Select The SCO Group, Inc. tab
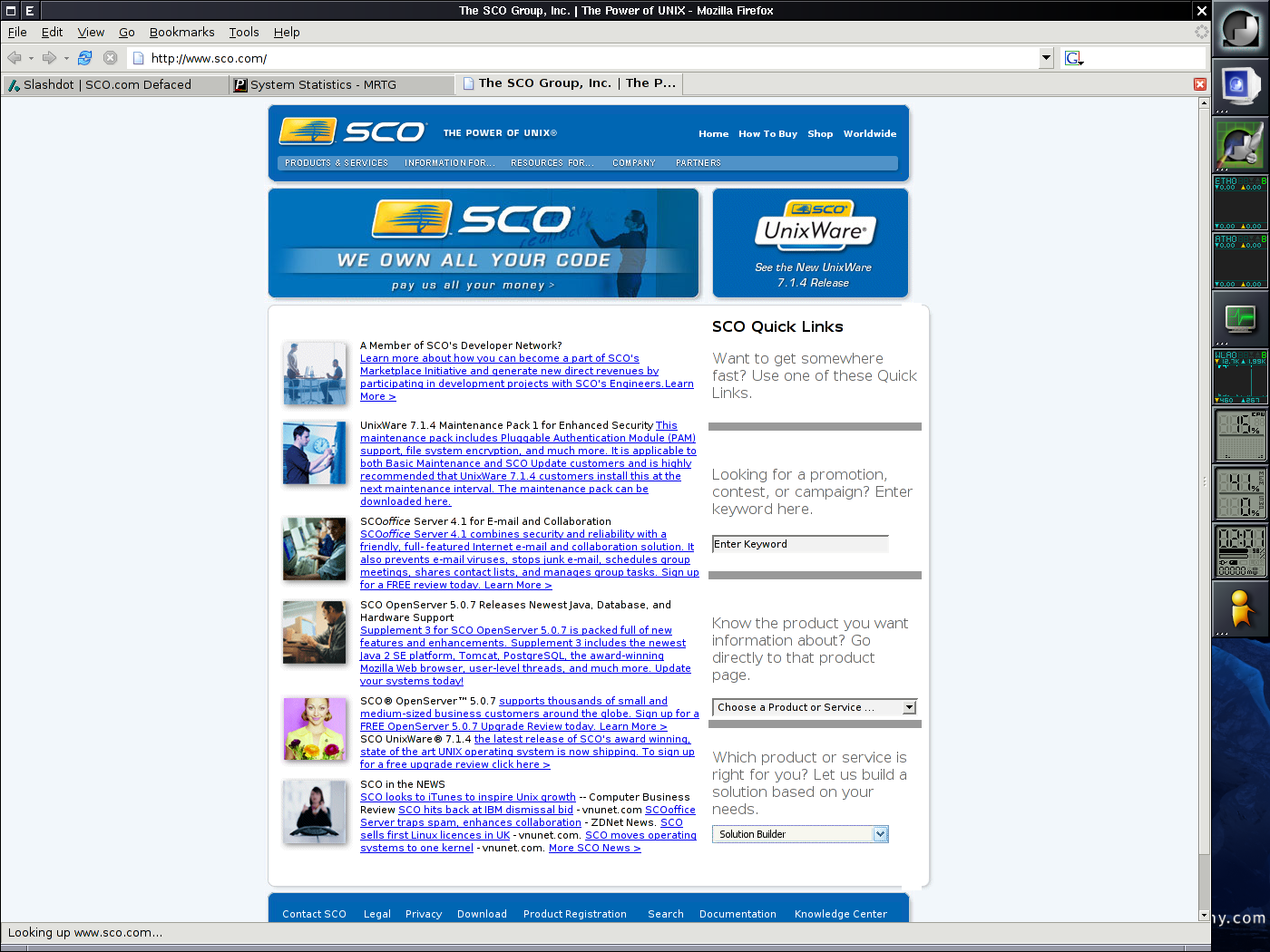Image resolution: width=1270 pixels, height=952 pixels. [x=569, y=83]
